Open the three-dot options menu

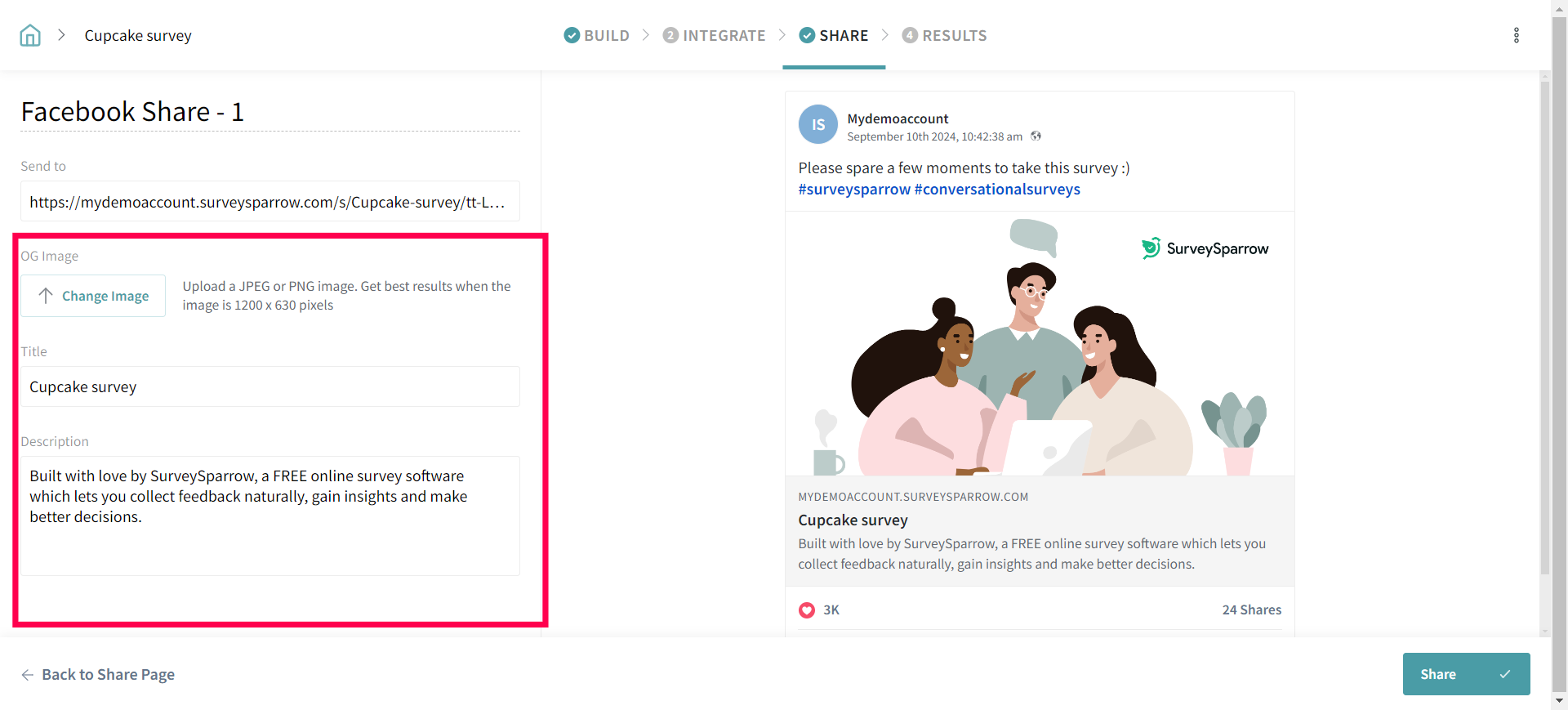pyautogui.click(x=1516, y=35)
